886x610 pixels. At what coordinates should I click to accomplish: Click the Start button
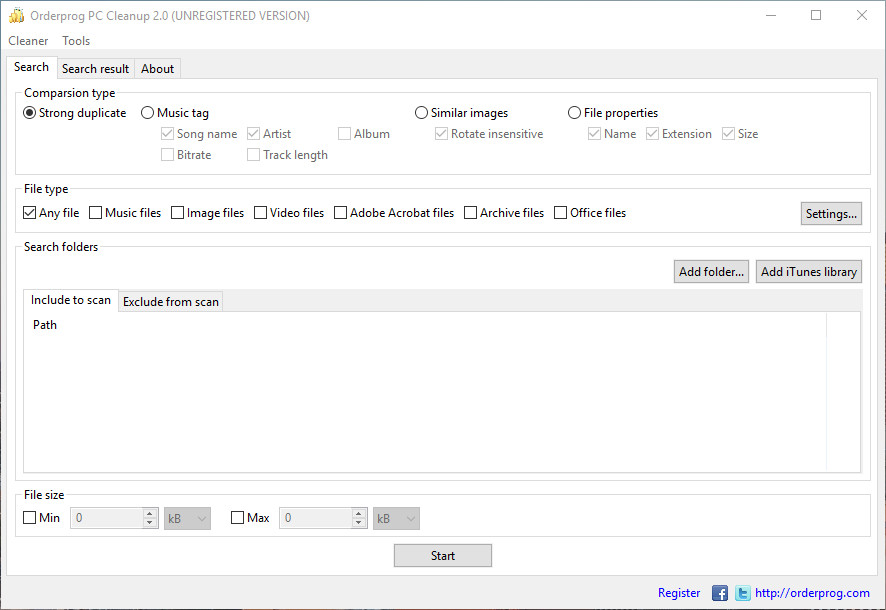coord(443,556)
